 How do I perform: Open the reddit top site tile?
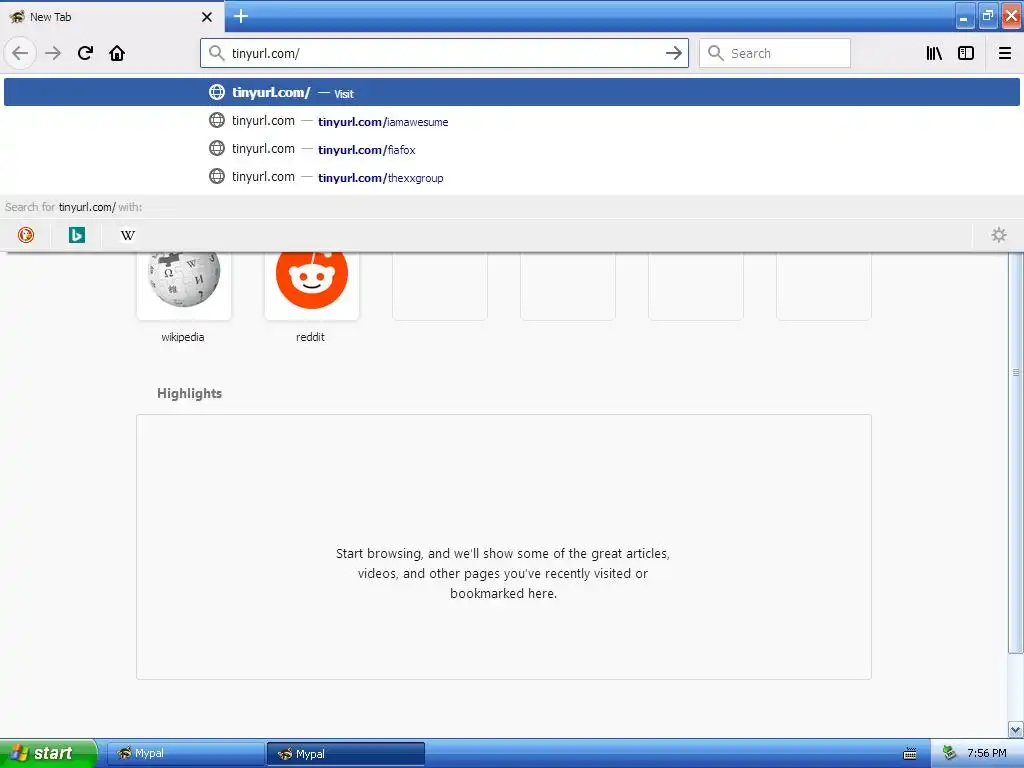pyautogui.click(x=312, y=286)
